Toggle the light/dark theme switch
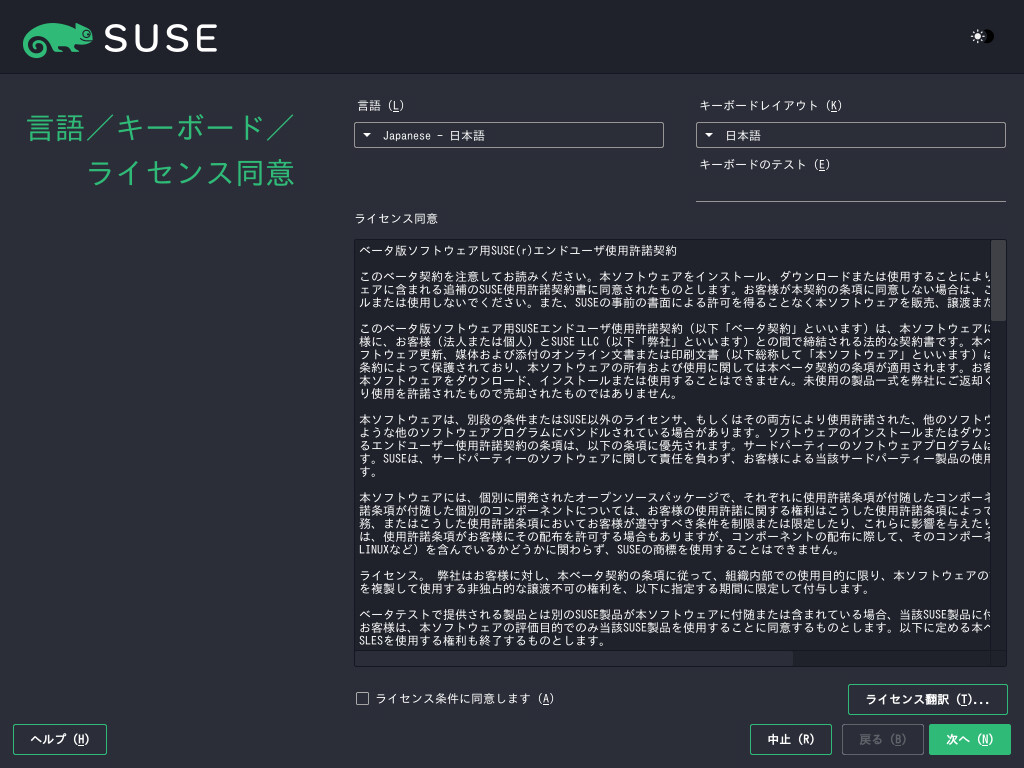The image size is (1024, 768). (x=982, y=37)
